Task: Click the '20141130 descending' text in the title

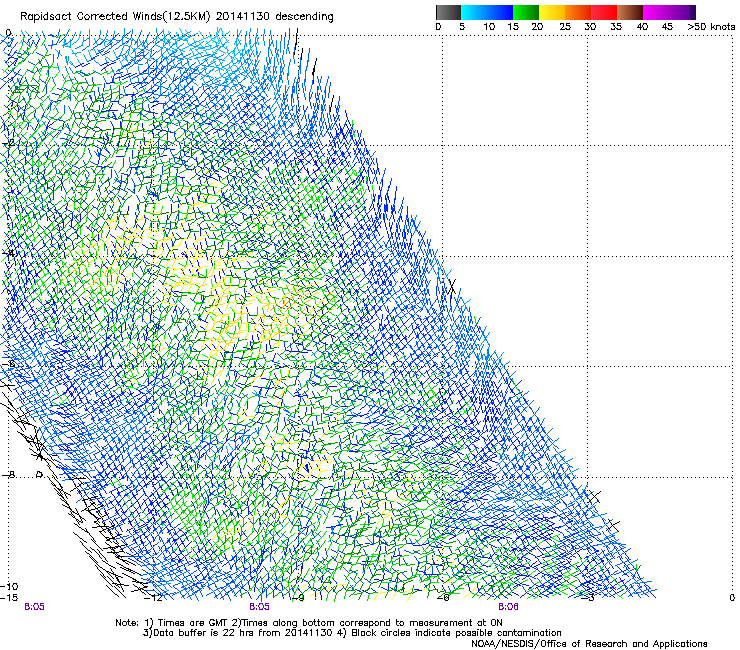Action: 275,17
